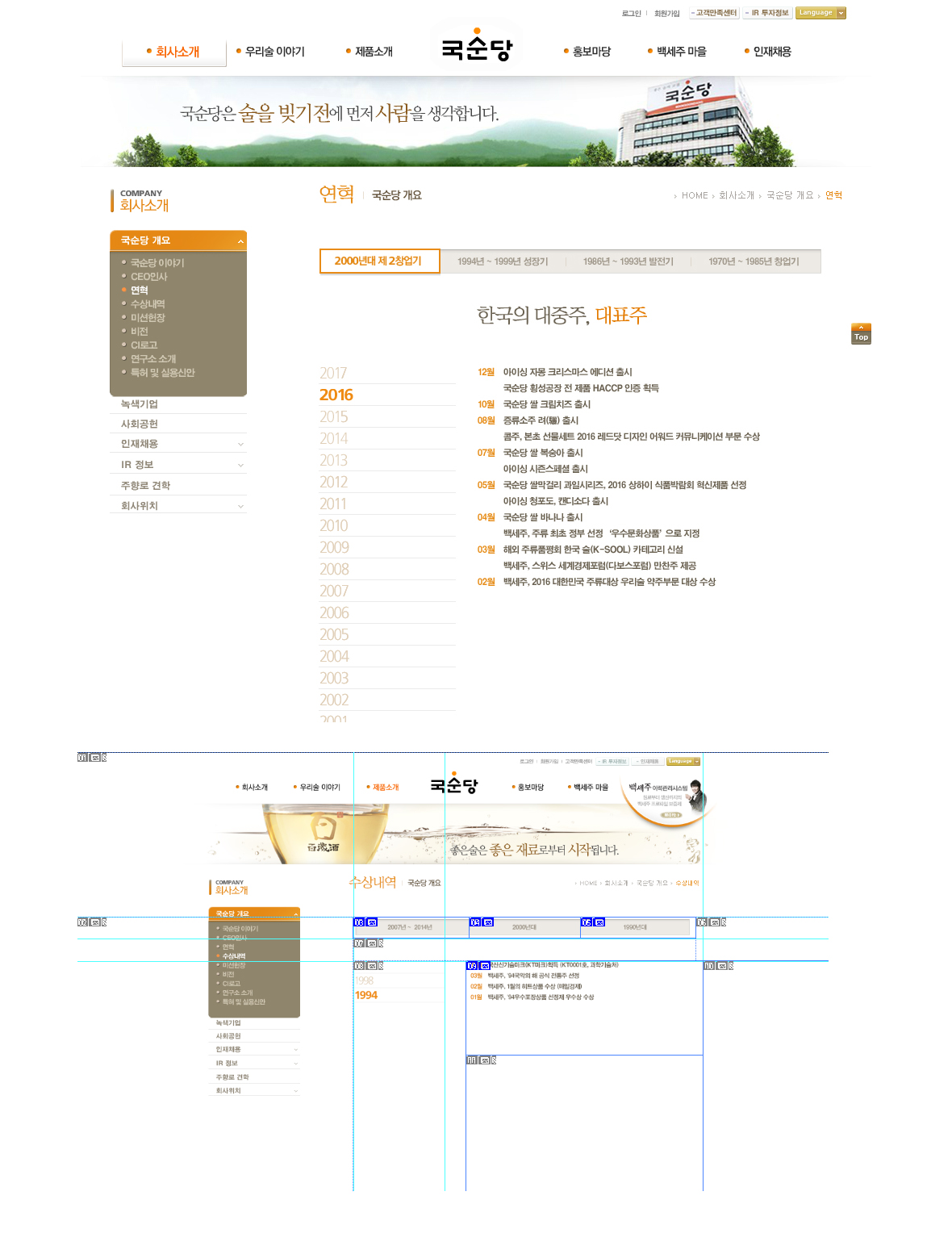
Task: Select year 2013 in the history list
Action: click(334, 461)
